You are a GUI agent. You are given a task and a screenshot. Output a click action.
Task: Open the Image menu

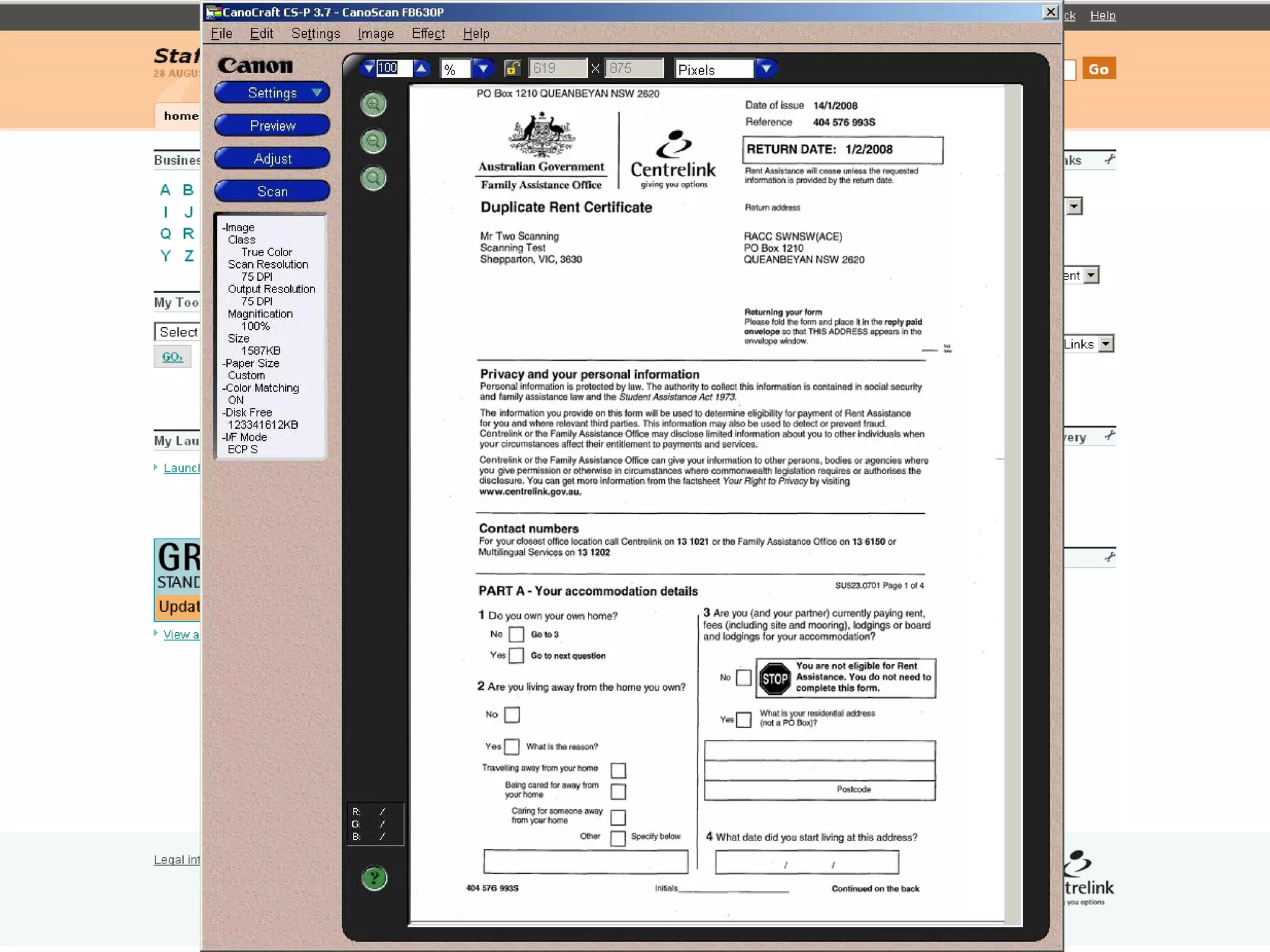pos(375,33)
